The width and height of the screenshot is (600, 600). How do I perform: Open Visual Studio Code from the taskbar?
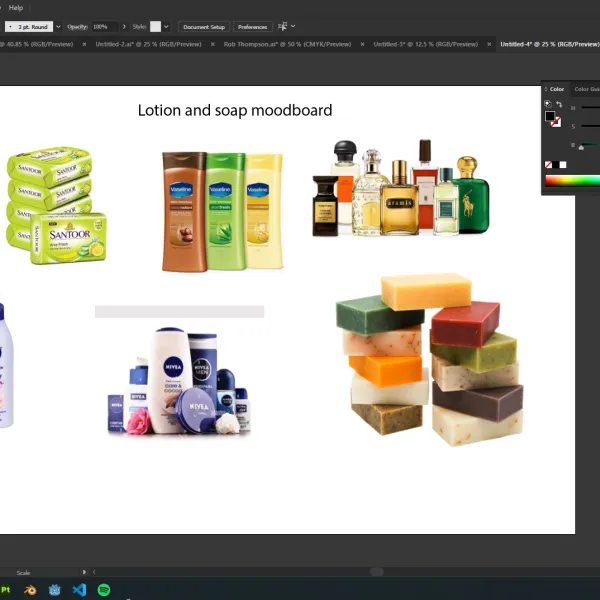coord(79,590)
